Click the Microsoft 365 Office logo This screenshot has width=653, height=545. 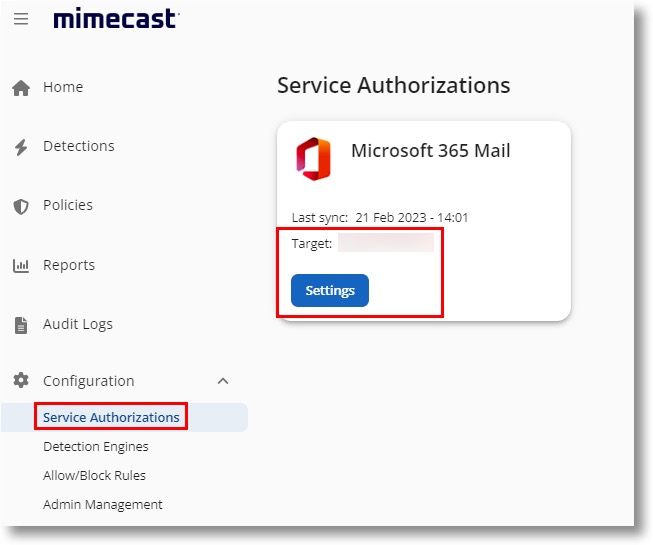click(x=313, y=160)
